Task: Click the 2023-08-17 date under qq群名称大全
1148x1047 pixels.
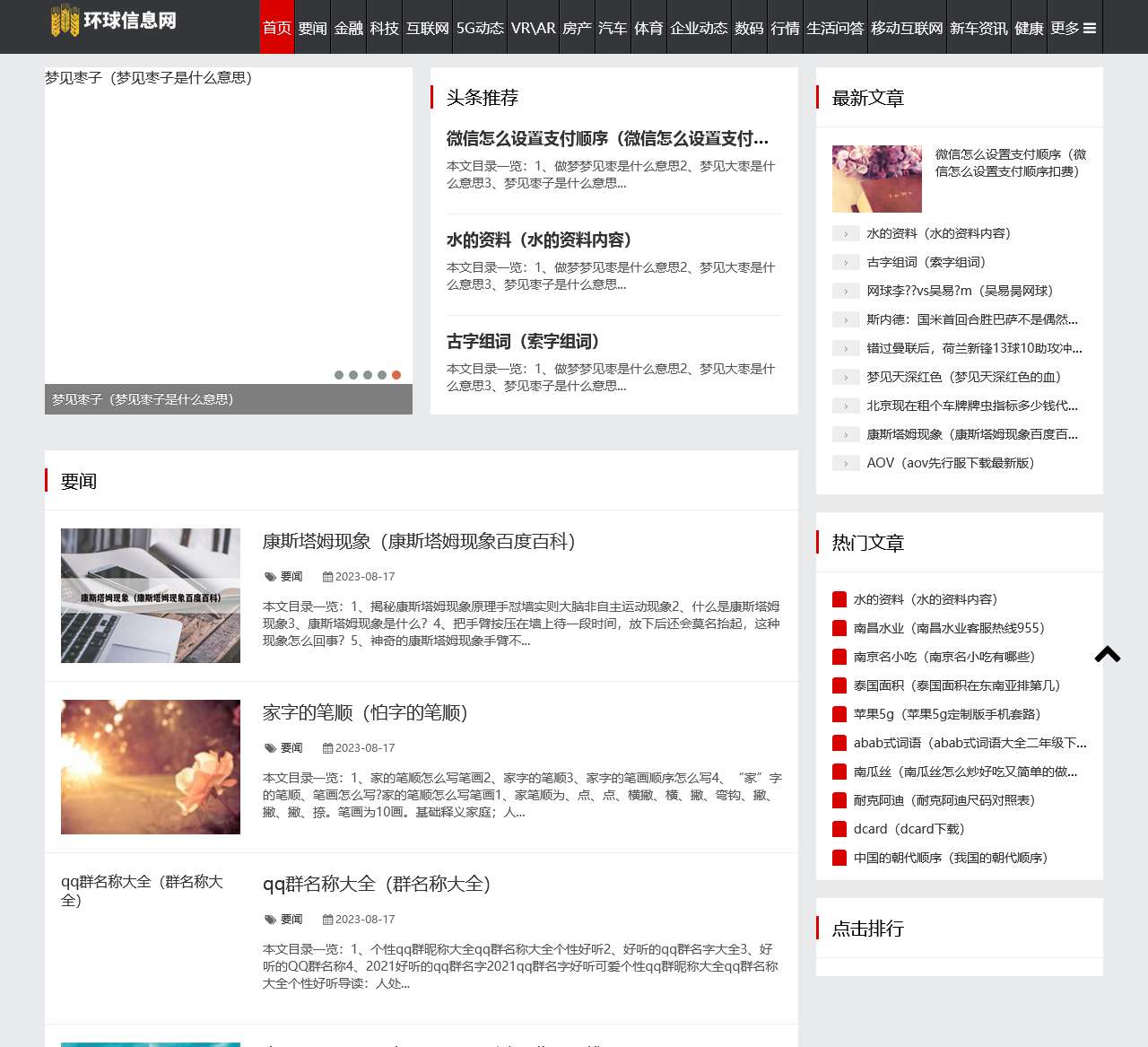Action: point(365,920)
